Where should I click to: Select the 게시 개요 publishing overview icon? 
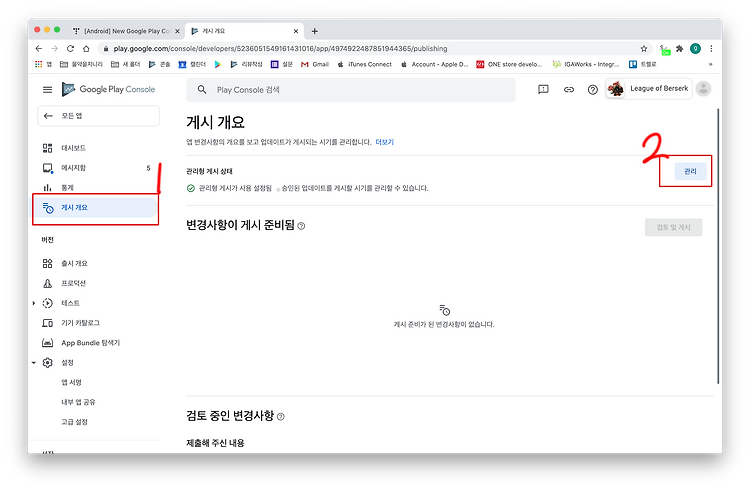(48, 208)
